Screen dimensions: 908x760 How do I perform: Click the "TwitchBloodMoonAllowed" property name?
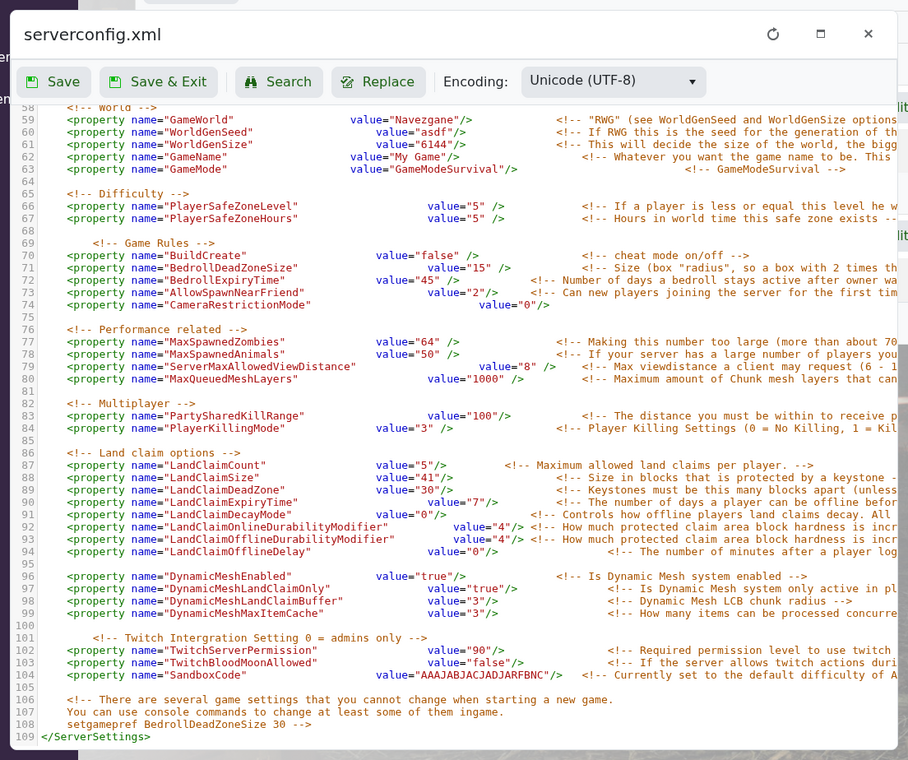[x=241, y=663]
